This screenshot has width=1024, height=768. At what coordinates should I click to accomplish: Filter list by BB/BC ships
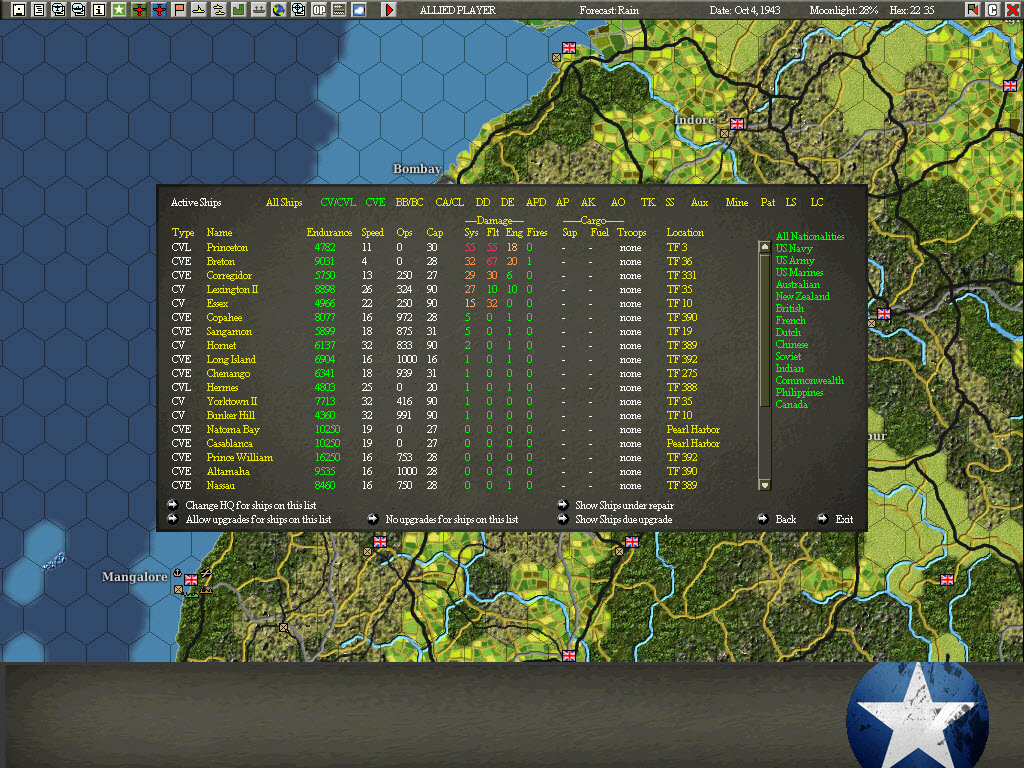409,202
